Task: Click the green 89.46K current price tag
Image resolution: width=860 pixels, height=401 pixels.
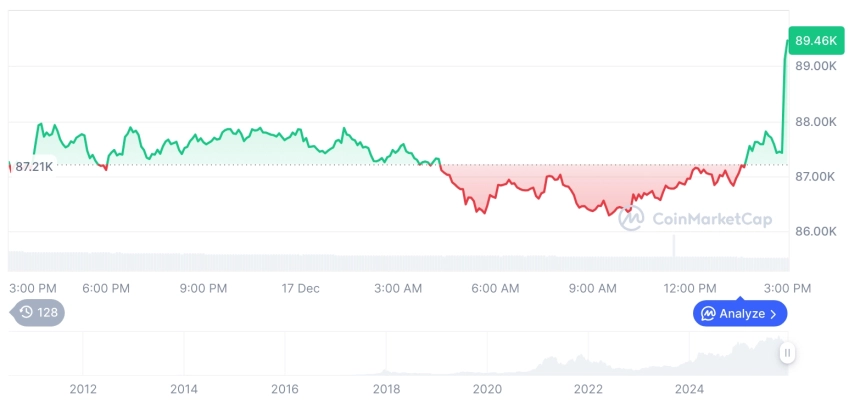Action: (x=814, y=41)
